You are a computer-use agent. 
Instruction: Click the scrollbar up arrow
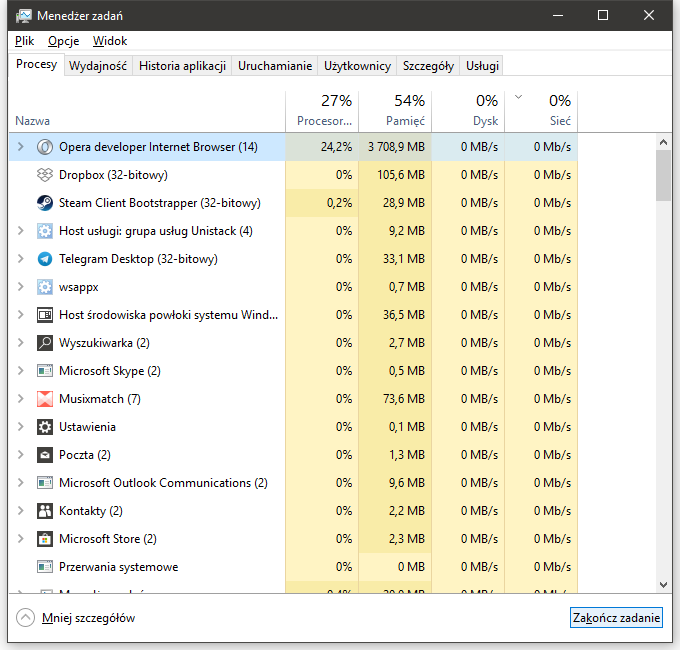click(663, 142)
